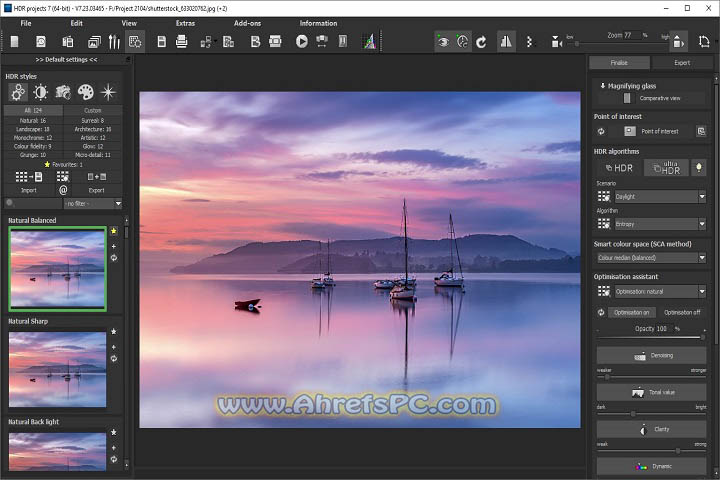Print the image using printer icon
This screenshot has width=720, height=480.
(181, 42)
